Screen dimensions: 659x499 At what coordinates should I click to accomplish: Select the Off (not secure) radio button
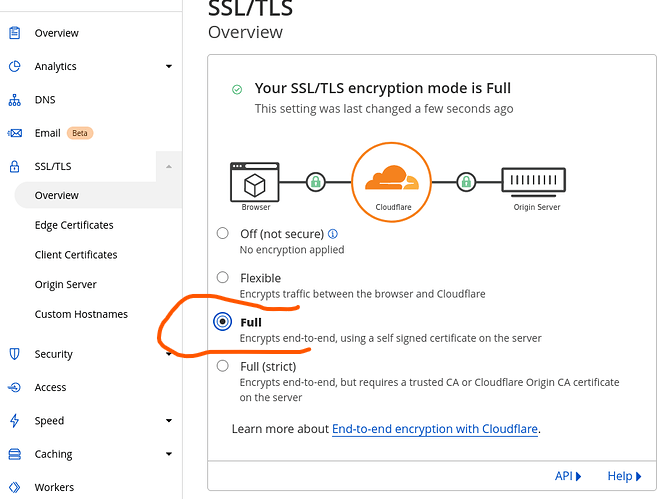click(223, 234)
